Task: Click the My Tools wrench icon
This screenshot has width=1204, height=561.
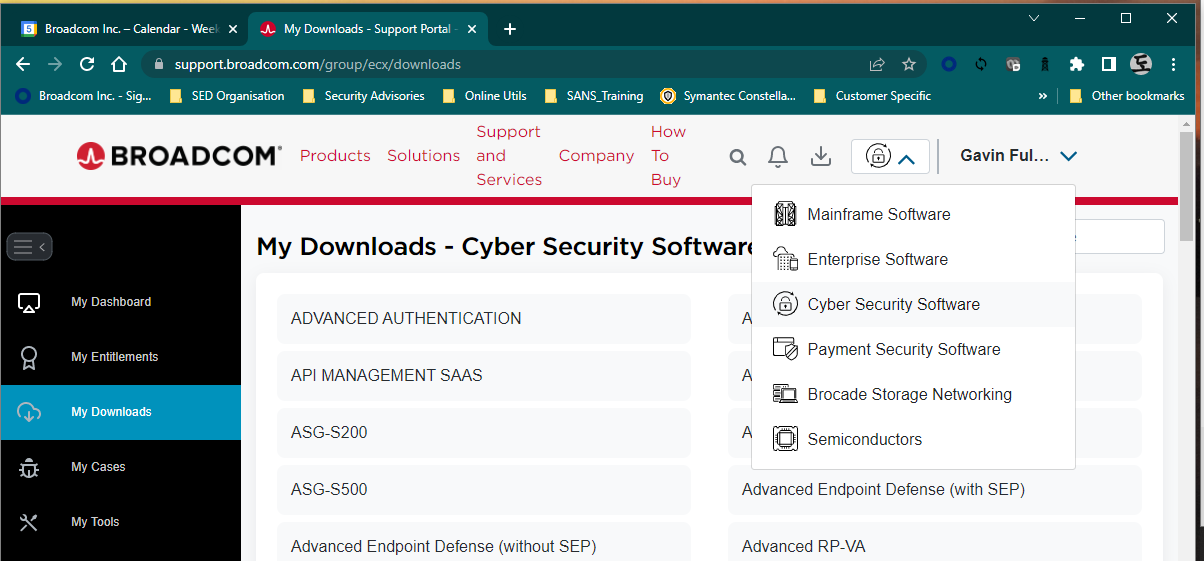Action: pyautogui.click(x=29, y=522)
